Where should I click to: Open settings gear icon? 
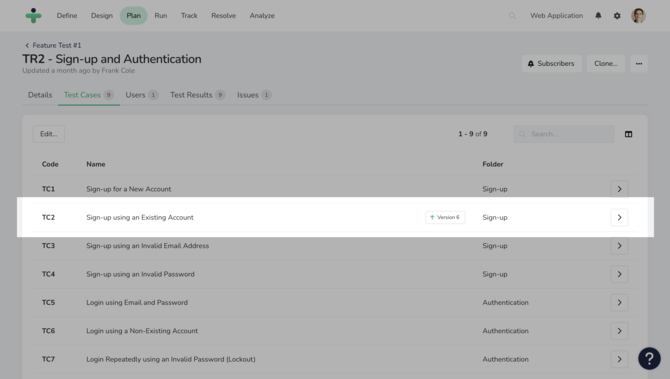tap(617, 16)
